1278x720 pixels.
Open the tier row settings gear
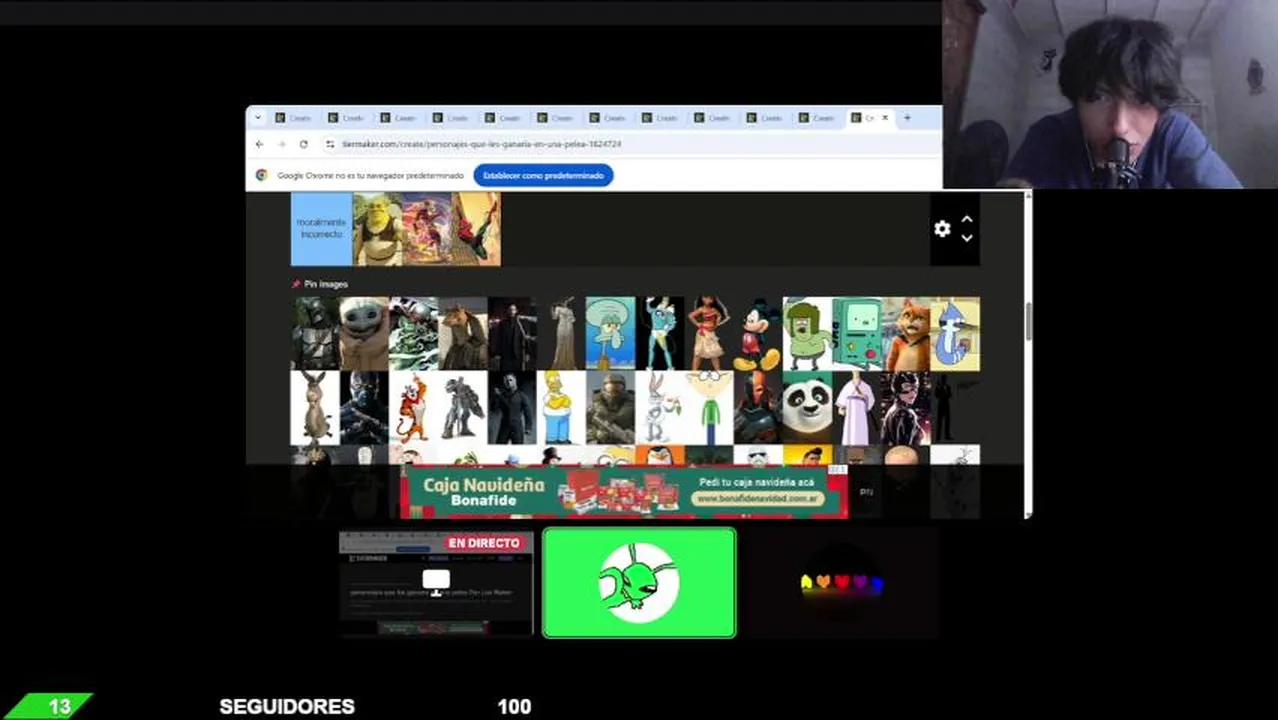[942, 229]
